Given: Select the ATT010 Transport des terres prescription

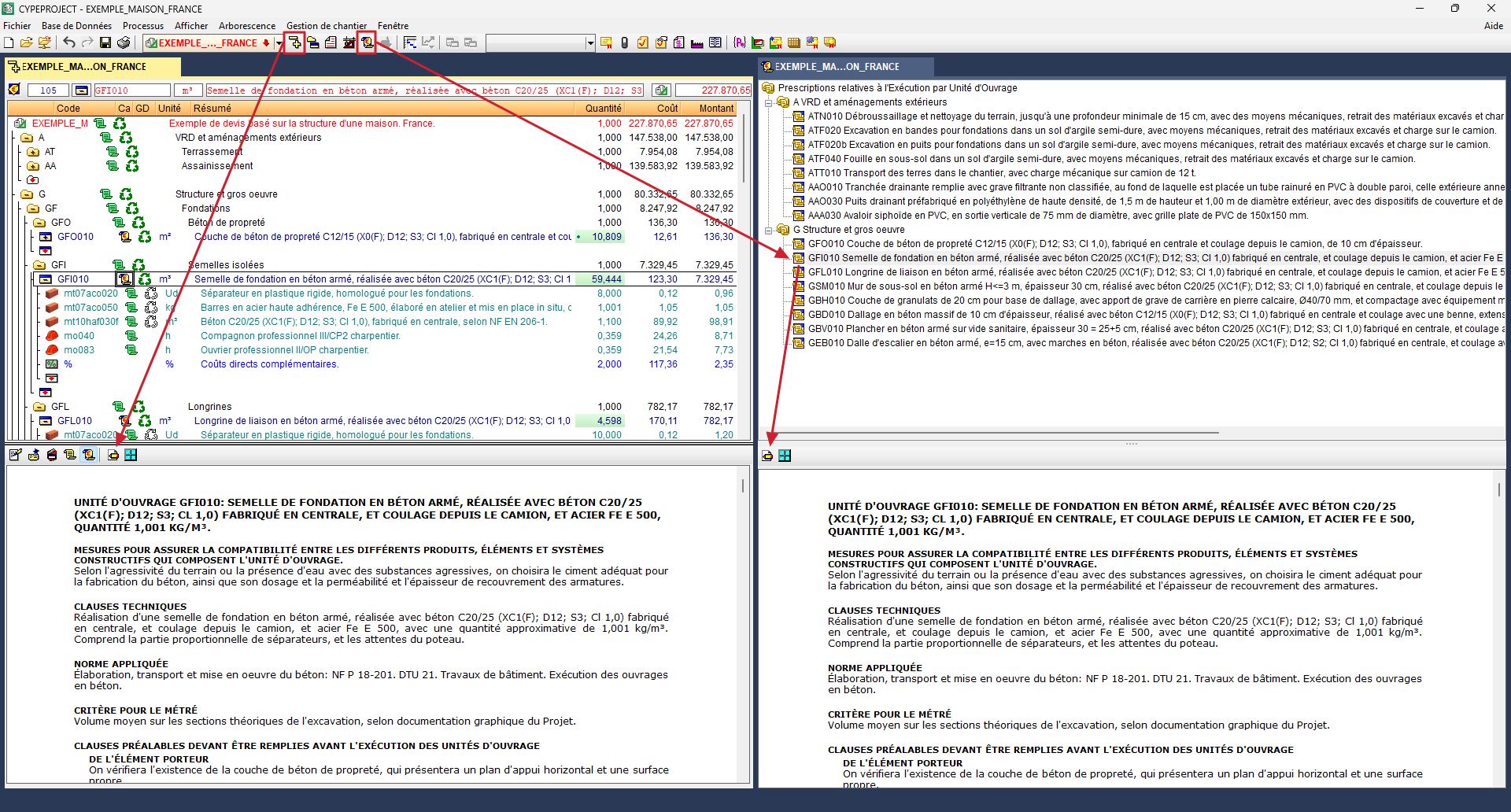Looking at the screenshot, I should pos(995,173).
